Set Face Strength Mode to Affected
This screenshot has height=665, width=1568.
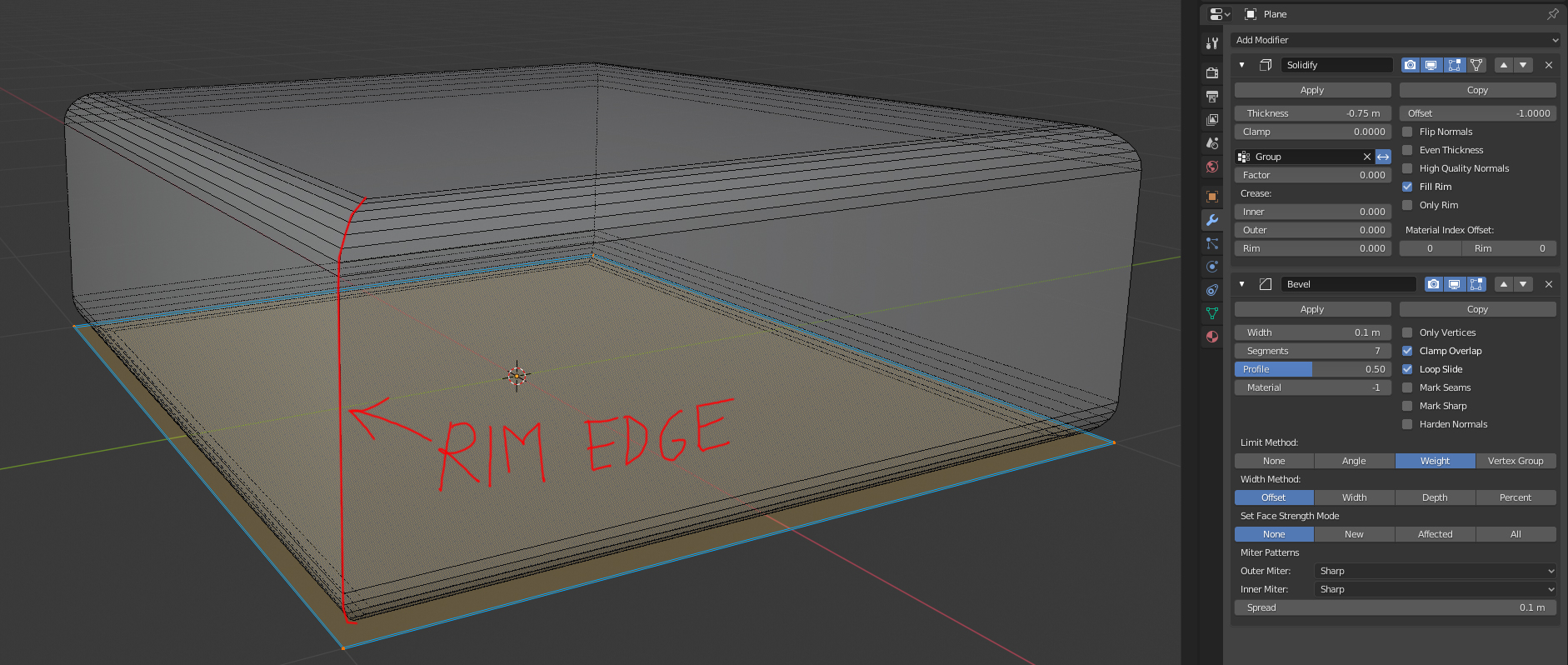click(x=1435, y=534)
